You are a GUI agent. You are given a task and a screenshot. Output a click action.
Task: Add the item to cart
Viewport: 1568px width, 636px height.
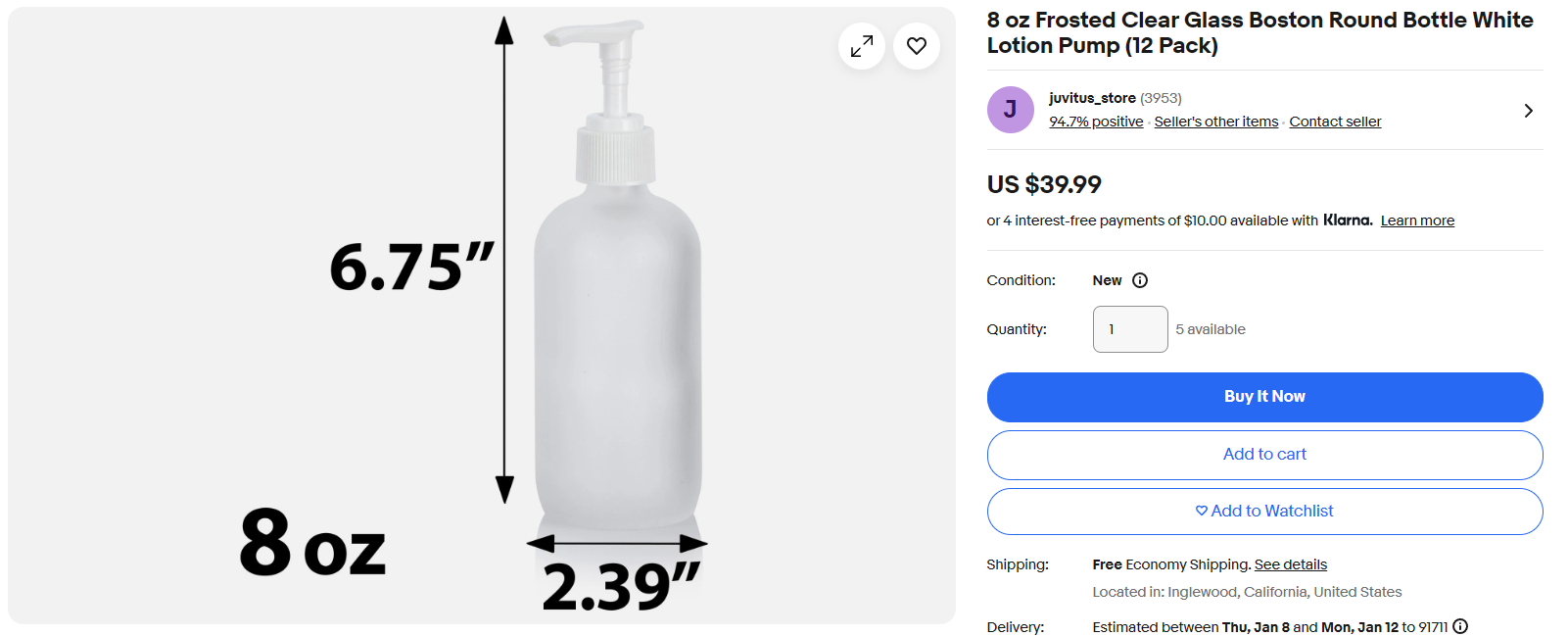(1264, 455)
